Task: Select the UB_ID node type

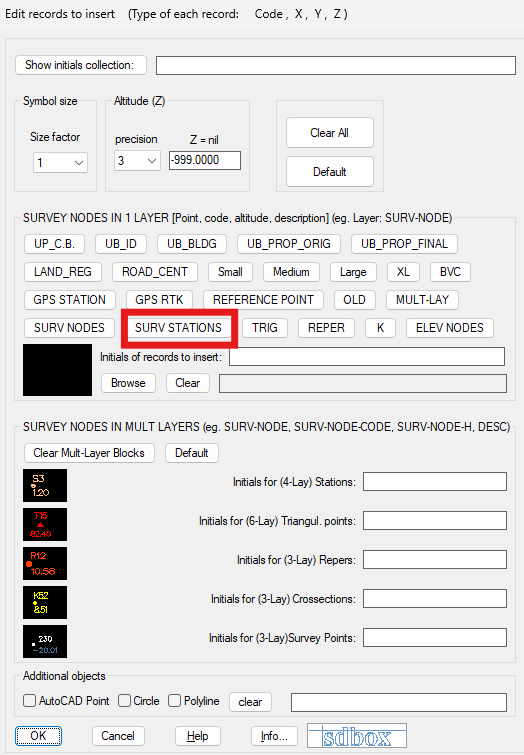Action: (121, 244)
